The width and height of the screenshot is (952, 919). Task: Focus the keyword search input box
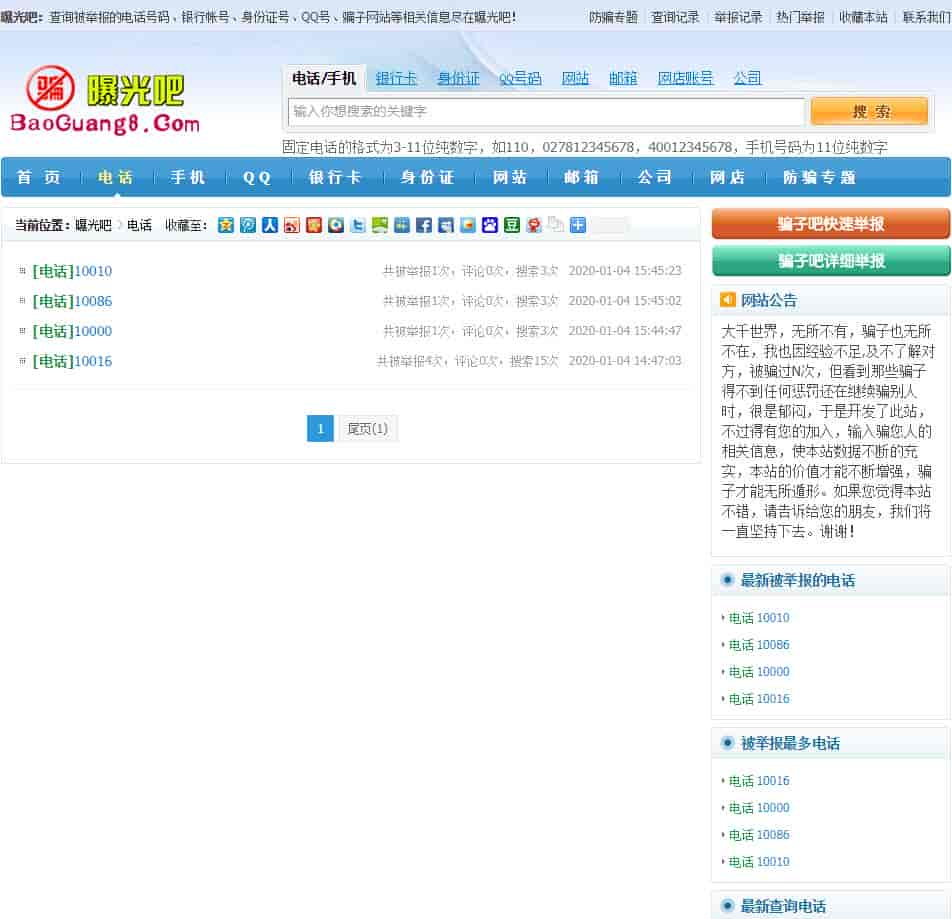(x=546, y=112)
